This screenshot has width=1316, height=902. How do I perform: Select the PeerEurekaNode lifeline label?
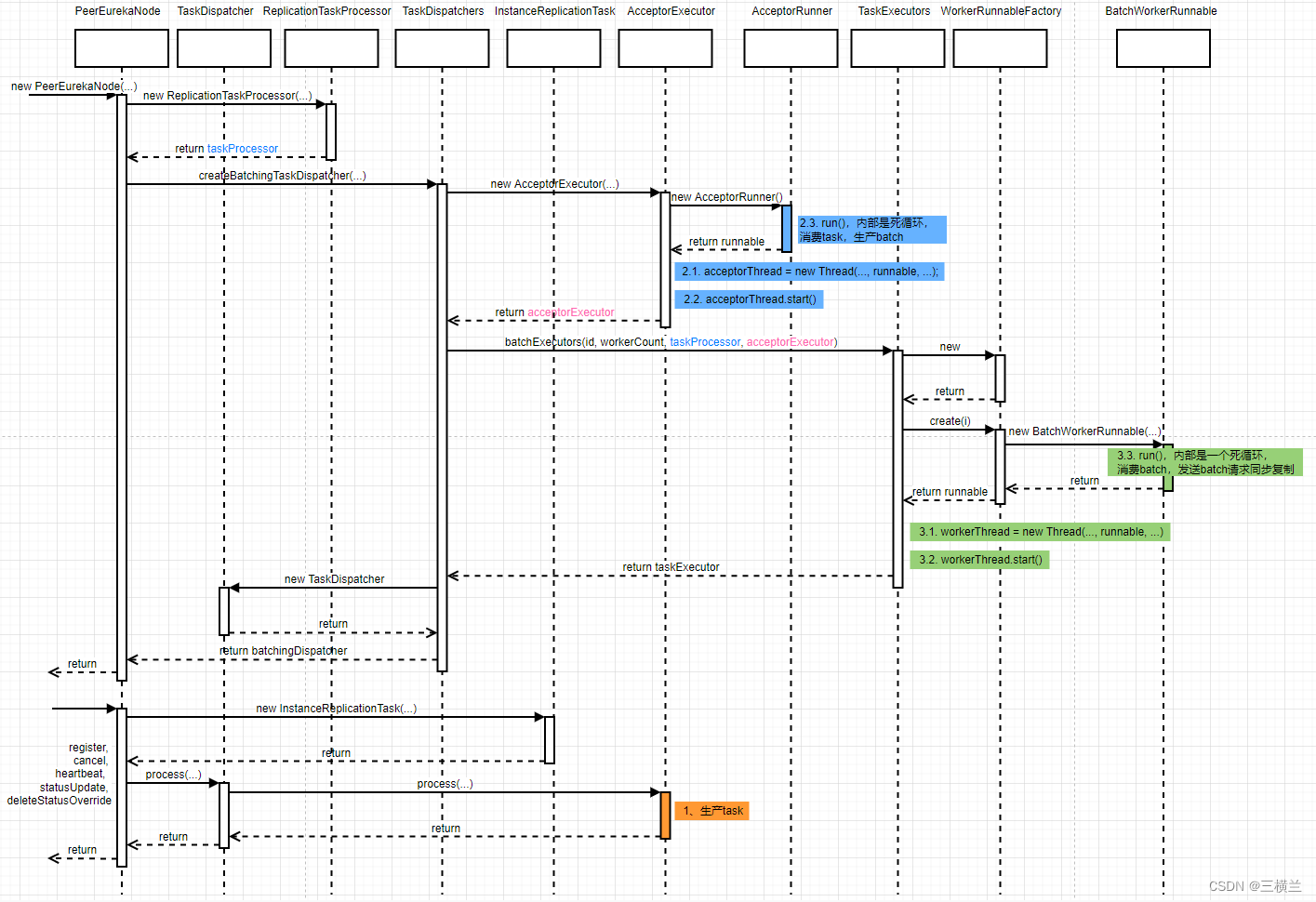117,11
